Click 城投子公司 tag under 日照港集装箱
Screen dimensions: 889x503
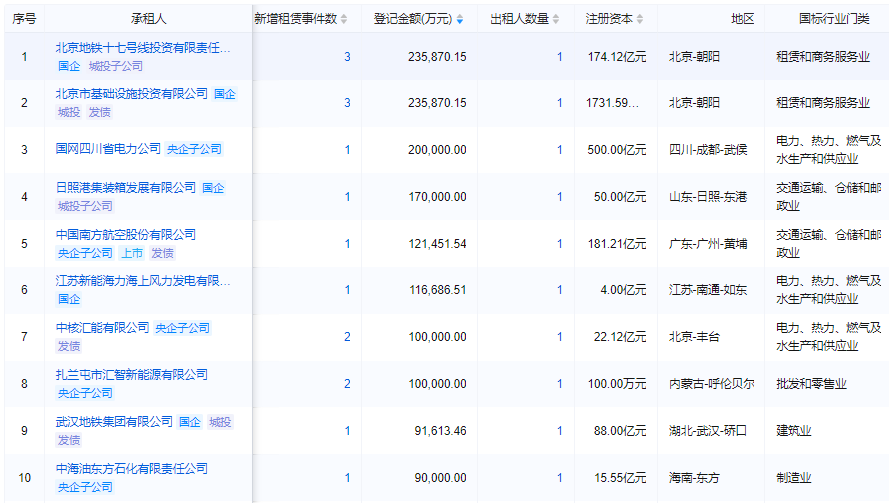click(x=85, y=206)
